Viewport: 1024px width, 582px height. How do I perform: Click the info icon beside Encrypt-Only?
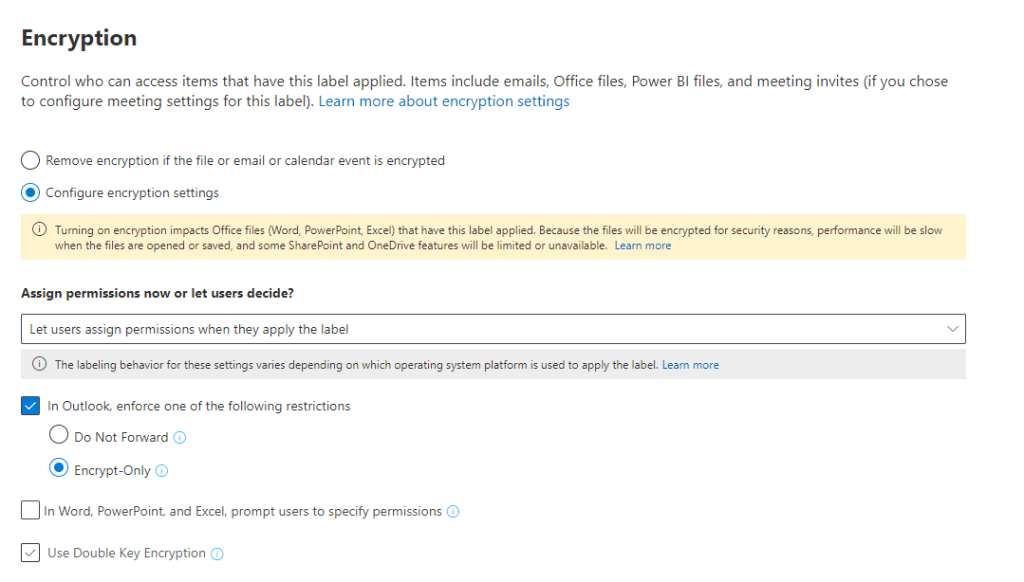pyautogui.click(x=162, y=471)
